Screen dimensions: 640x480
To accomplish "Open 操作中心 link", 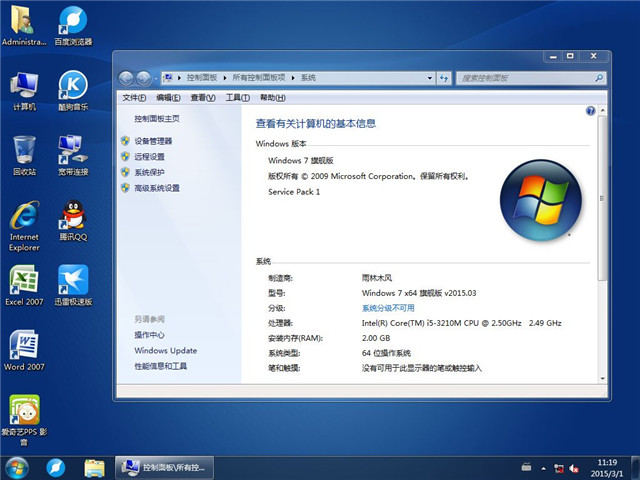I will point(149,335).
